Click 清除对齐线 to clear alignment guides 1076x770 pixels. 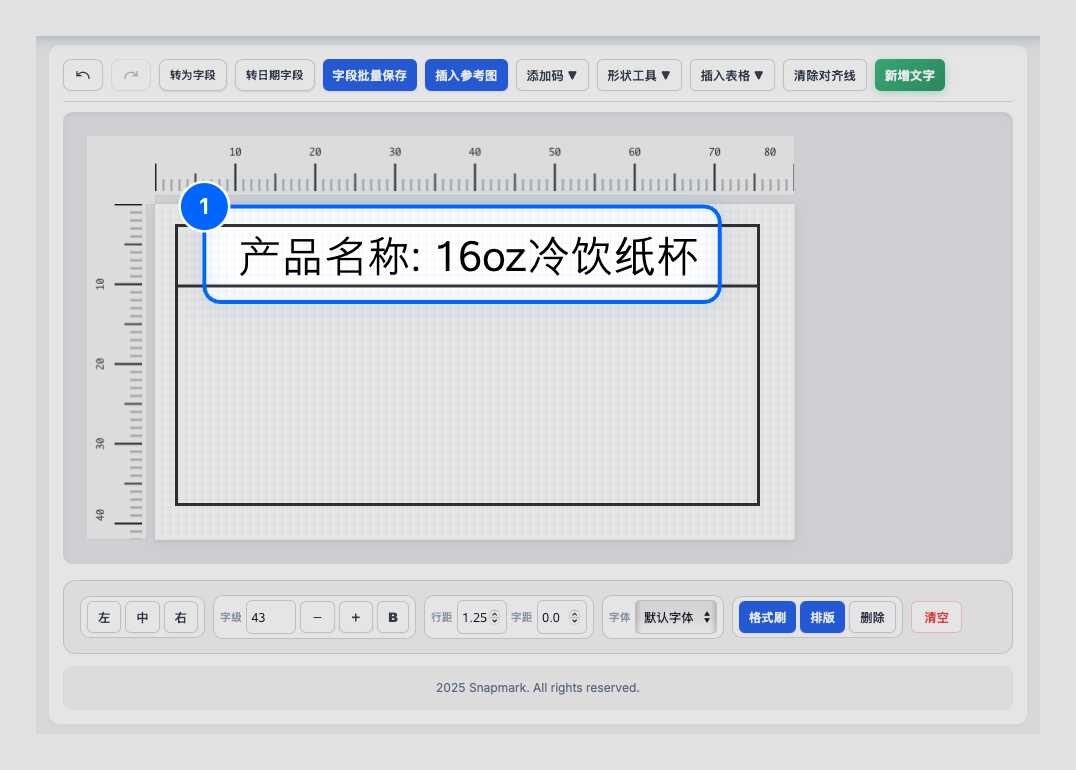pos(824,75)
